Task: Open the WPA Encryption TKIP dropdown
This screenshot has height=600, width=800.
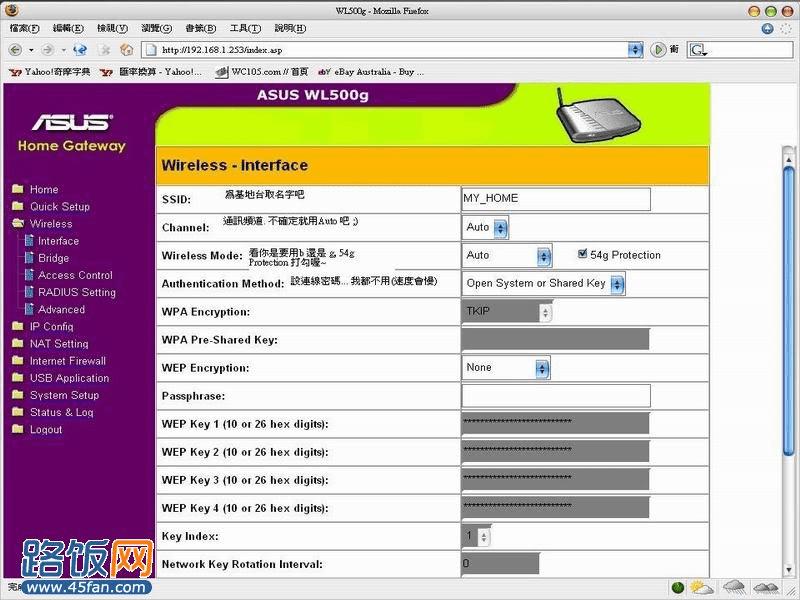Action: pos(507,312)
